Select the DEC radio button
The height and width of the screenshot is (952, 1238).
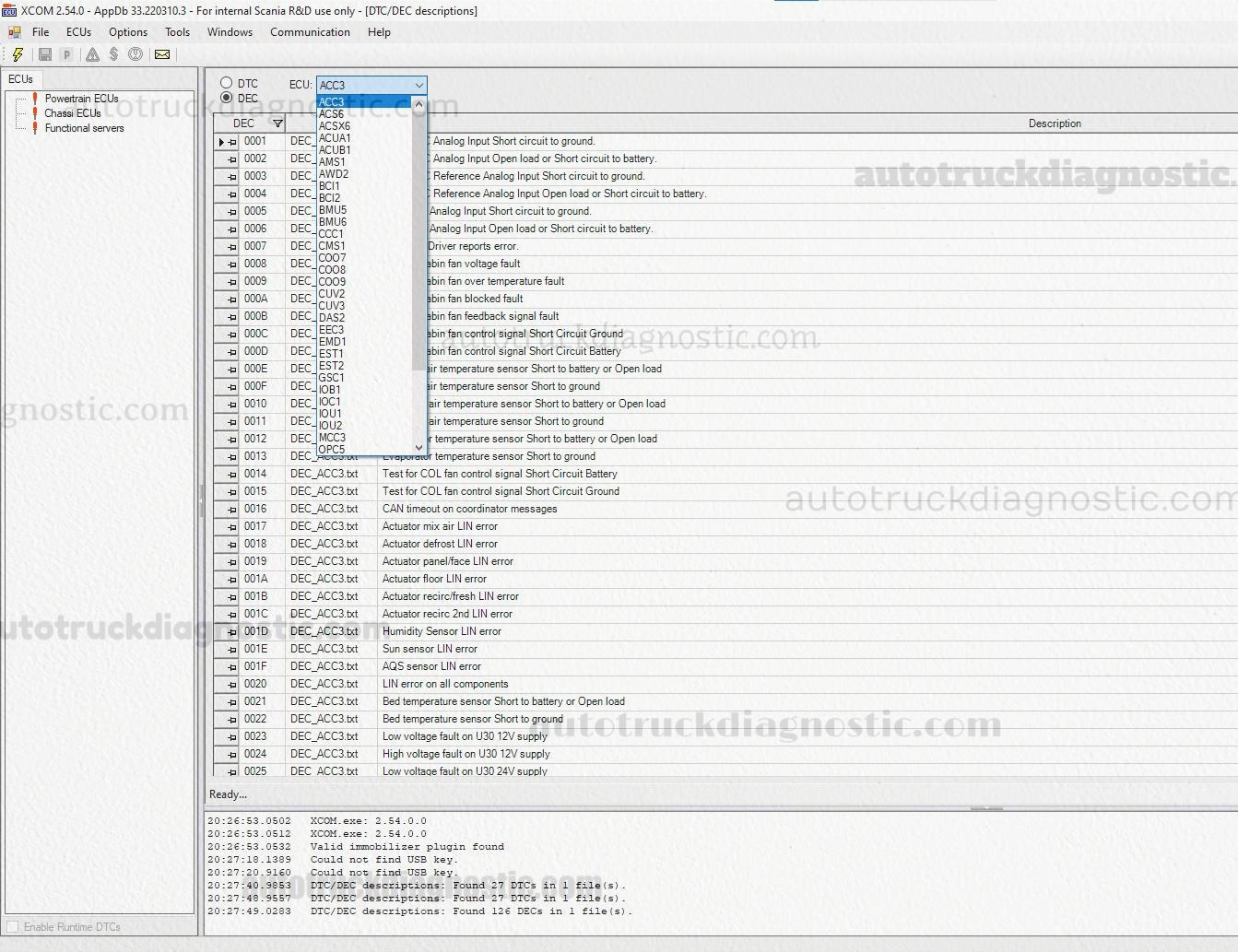click(227, 98)
